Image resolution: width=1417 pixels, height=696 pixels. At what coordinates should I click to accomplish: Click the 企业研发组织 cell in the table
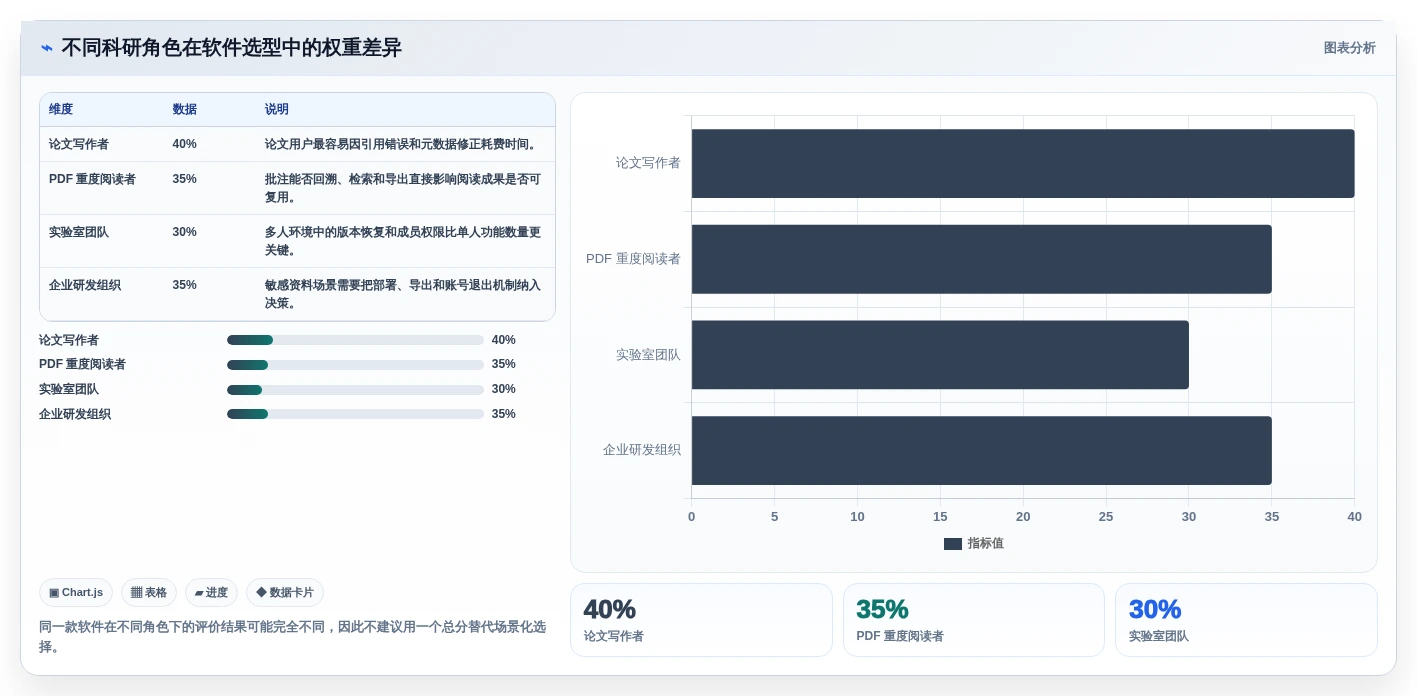85,285
